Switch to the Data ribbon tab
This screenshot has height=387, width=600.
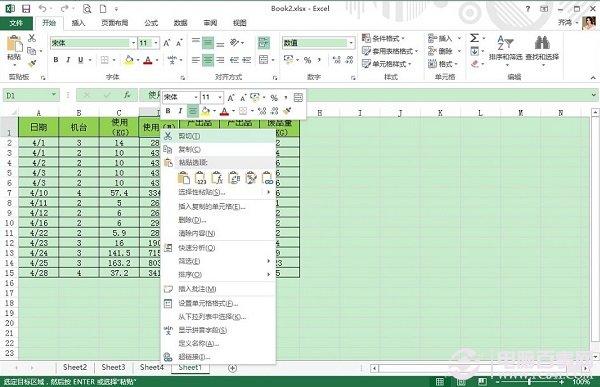click(180, 23)
